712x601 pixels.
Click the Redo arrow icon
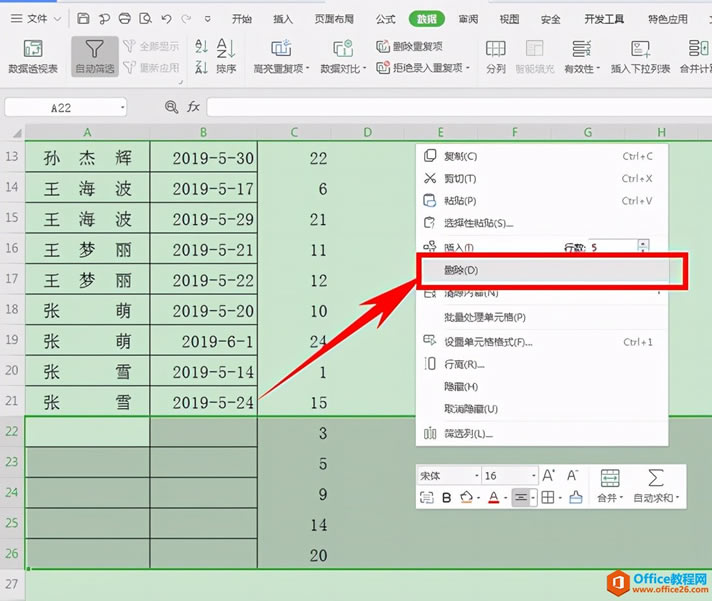(186, 19)
